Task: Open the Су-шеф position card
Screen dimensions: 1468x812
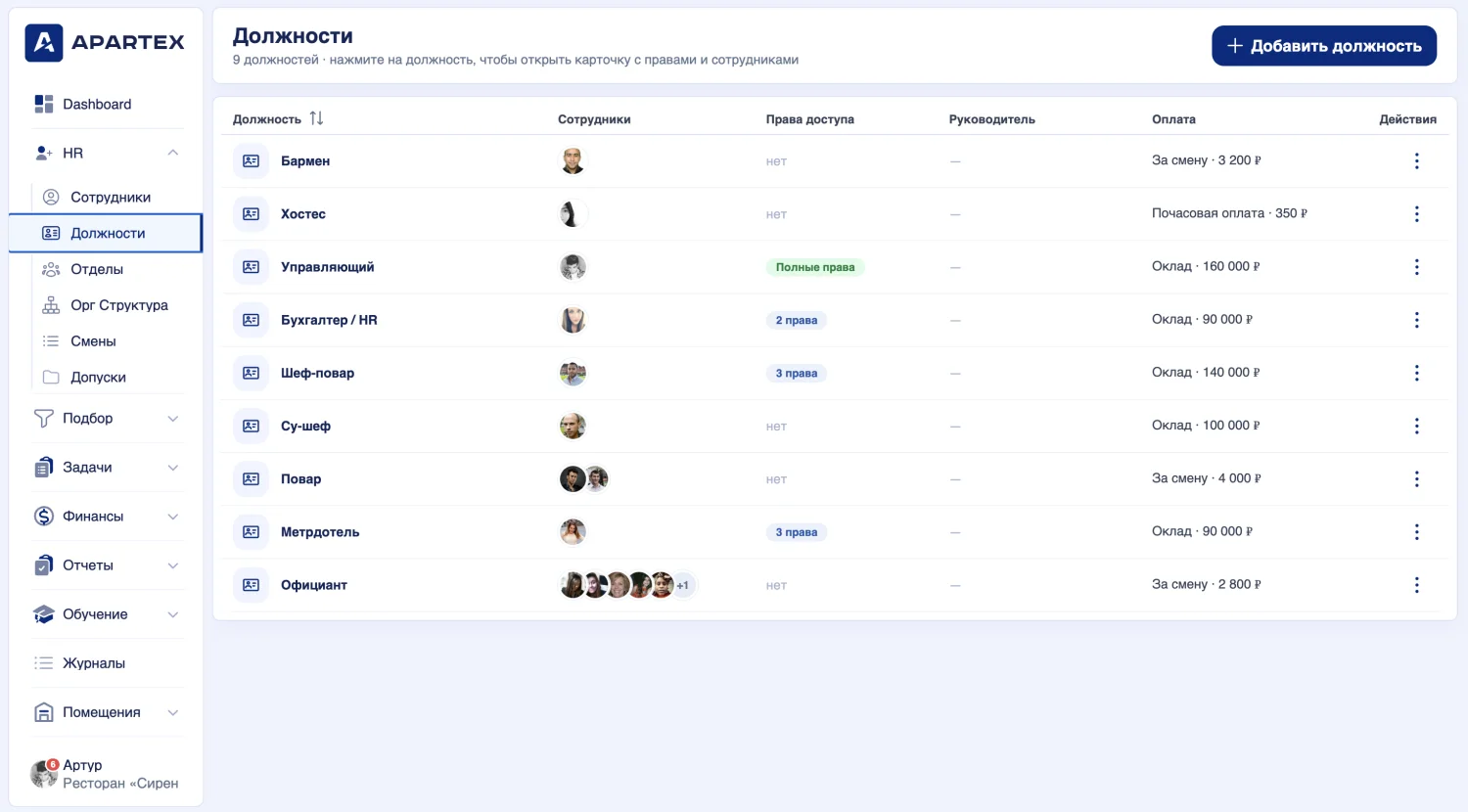Action: [305, 426]
